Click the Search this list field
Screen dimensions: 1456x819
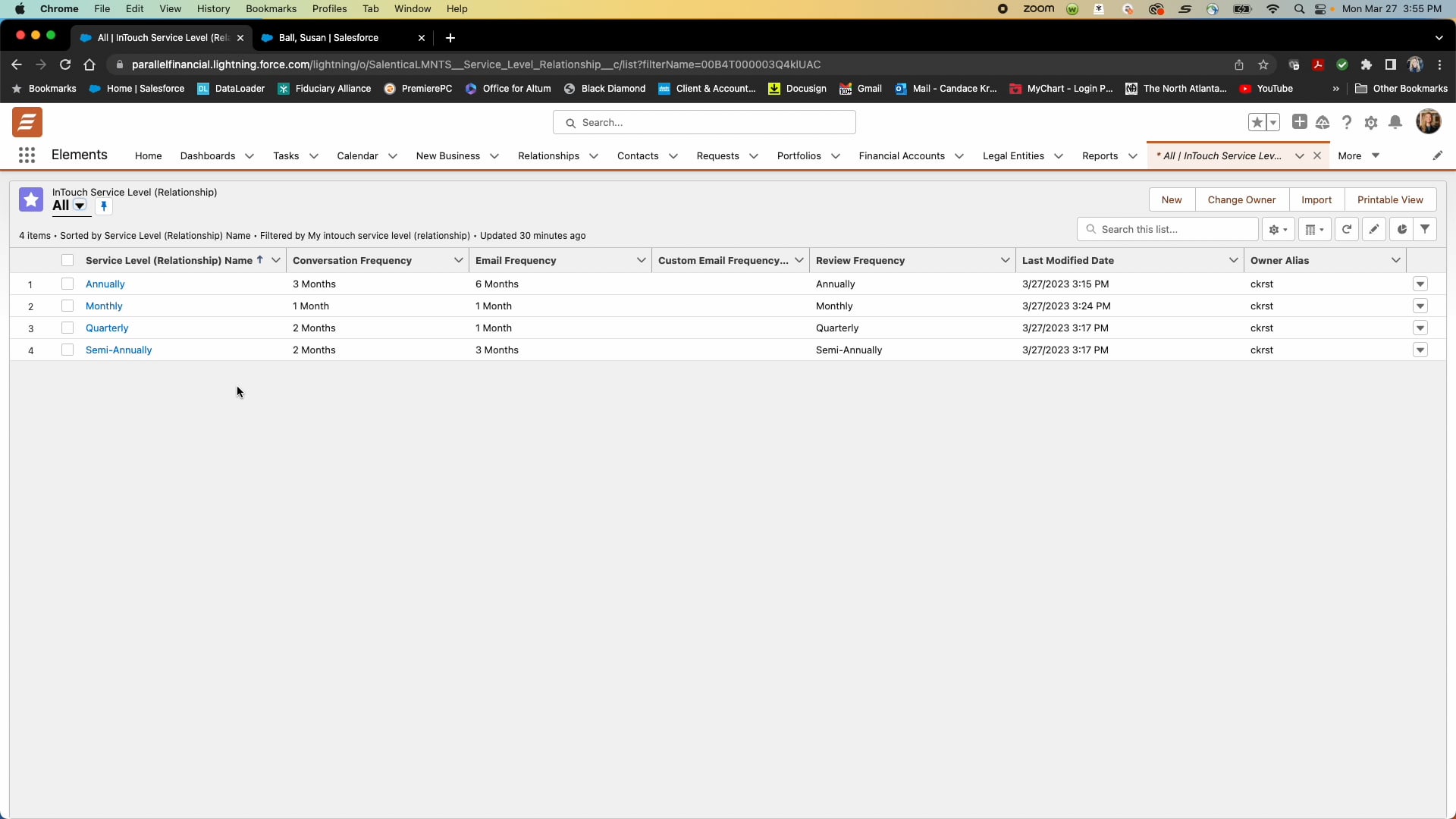tap(1168, 229)
